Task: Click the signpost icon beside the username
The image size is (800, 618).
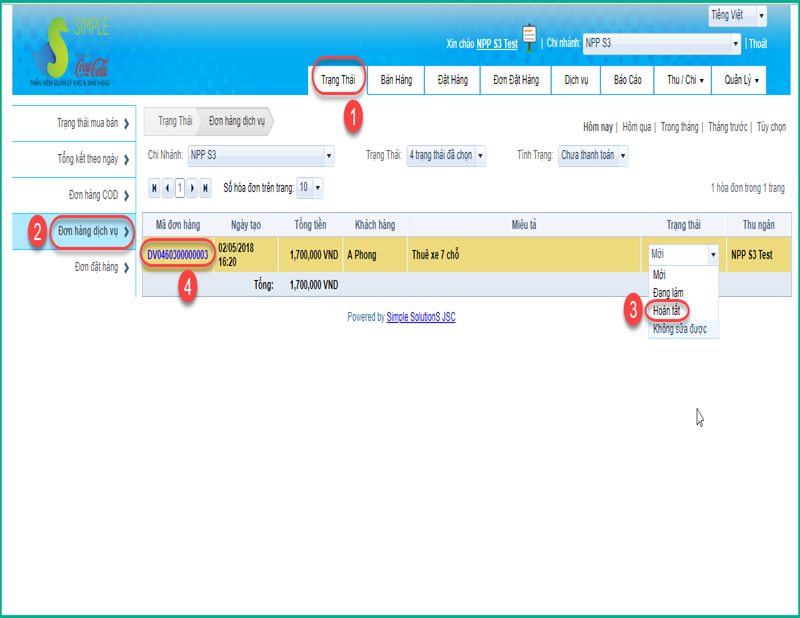Action: 530,39
